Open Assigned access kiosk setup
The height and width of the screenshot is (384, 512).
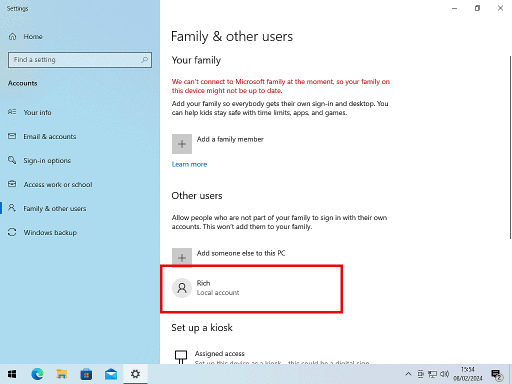pyautogui.click(x=272, y=357)
